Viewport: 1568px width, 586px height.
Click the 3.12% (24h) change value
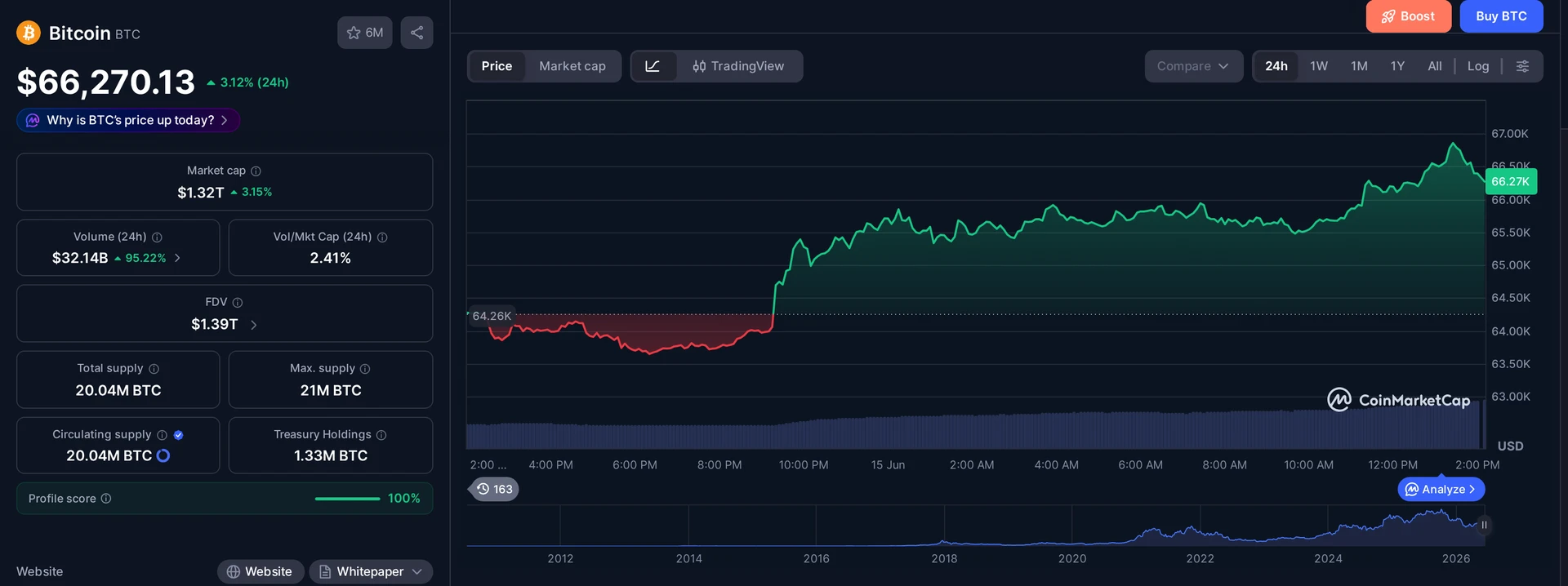click(247, 82)
